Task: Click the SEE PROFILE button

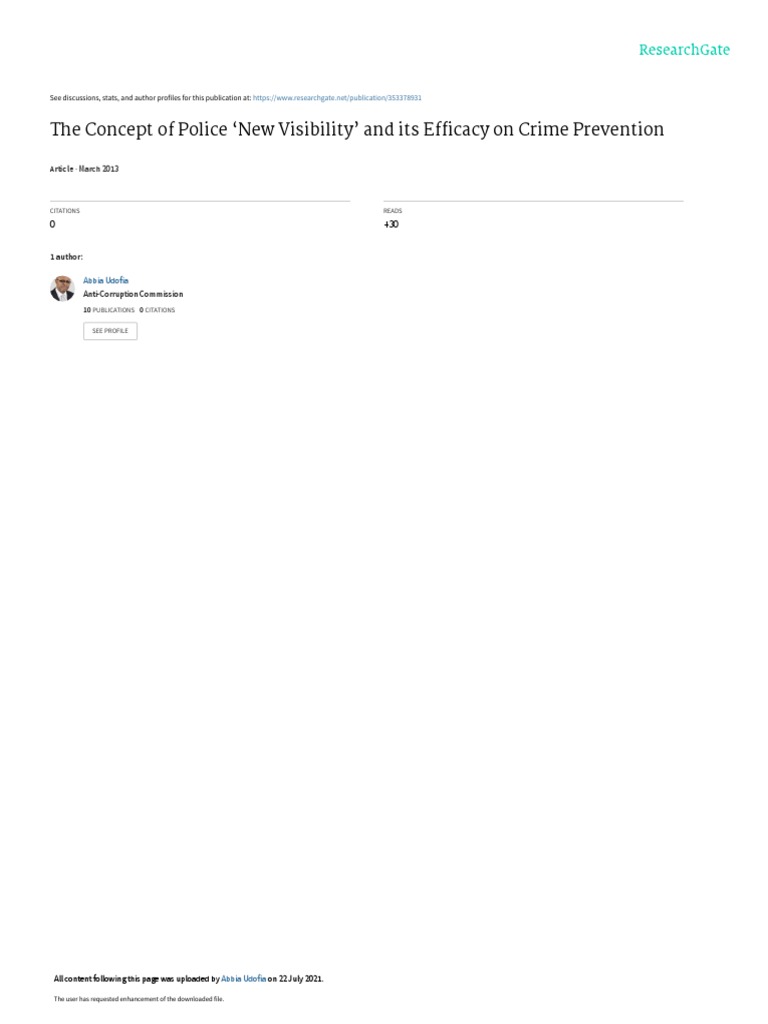Action: [110, 331]
